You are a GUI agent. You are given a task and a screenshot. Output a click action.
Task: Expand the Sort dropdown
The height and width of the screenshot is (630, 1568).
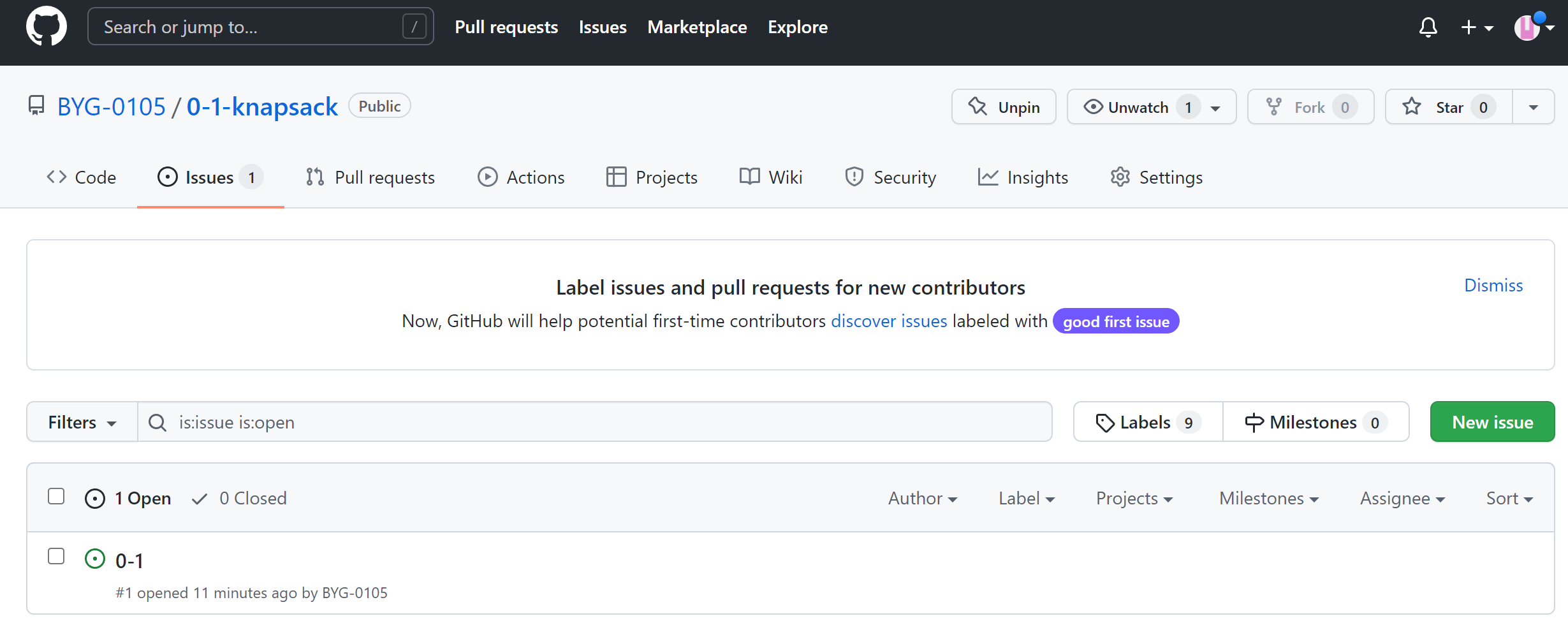tap(1509, 498)
